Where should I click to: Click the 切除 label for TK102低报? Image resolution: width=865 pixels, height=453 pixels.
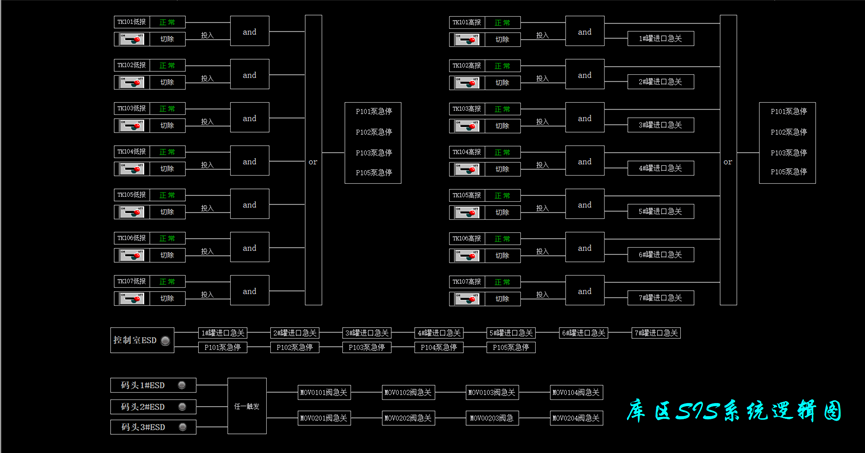[167, 83]
